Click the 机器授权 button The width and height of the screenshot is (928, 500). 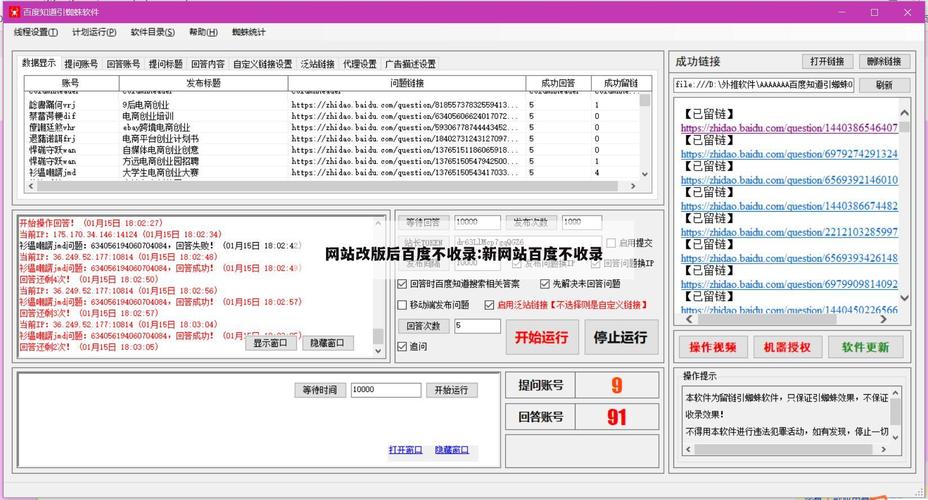(787, 347)
